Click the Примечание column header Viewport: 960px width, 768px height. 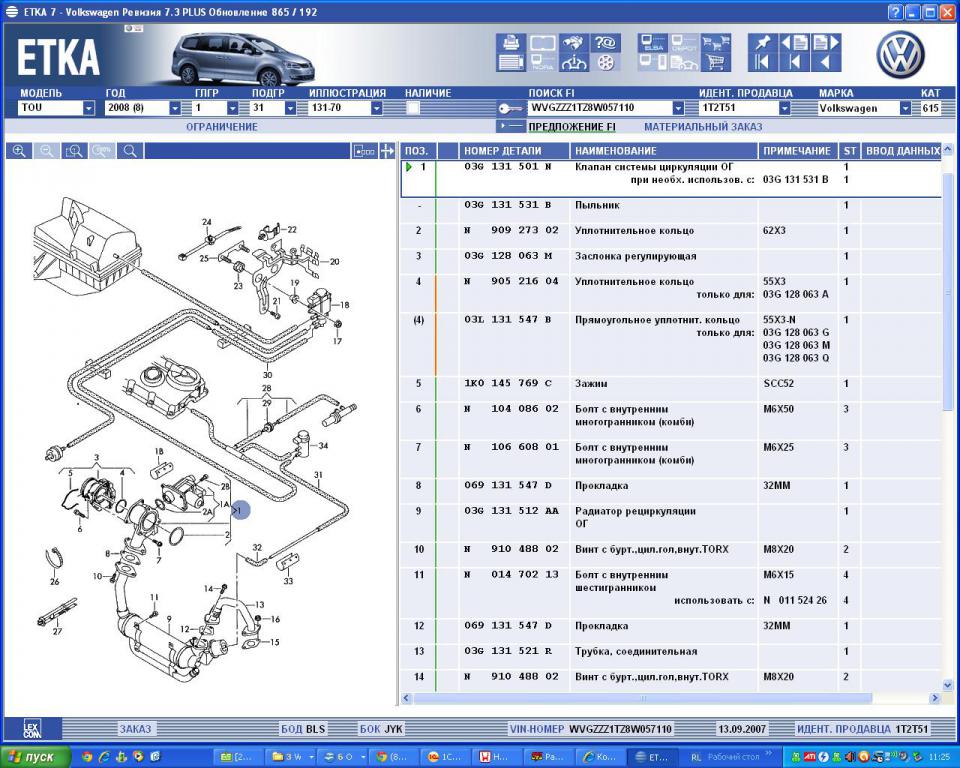(x=797, y=151)
